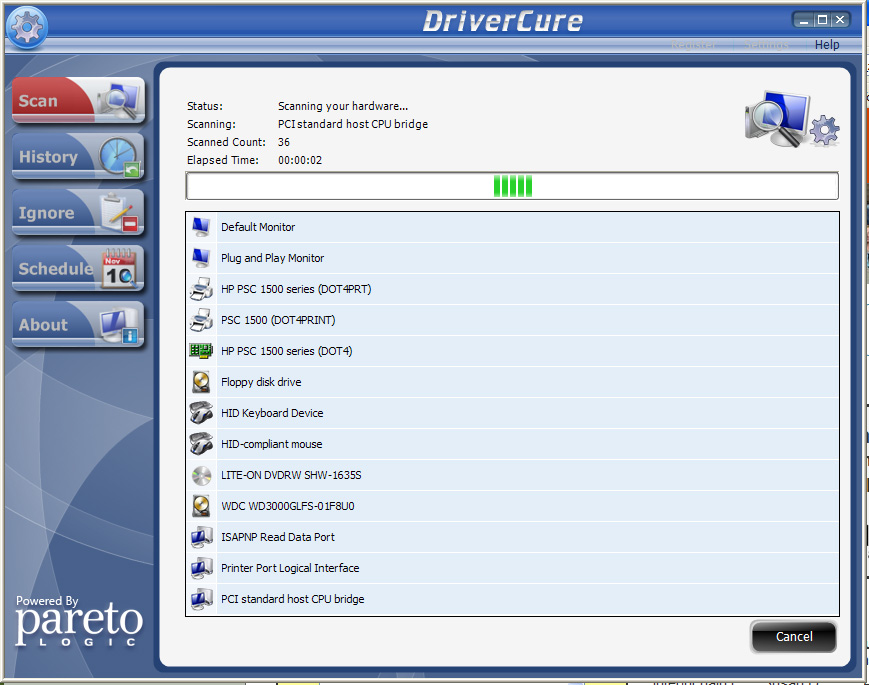
Task: Open the Scan section in sidebar
Action: click(x=78, y=100)
